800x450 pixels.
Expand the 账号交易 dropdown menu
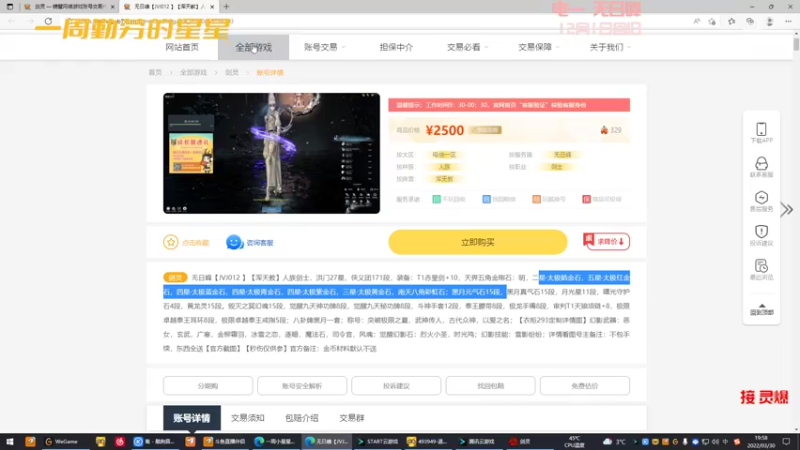coord(324,47)
